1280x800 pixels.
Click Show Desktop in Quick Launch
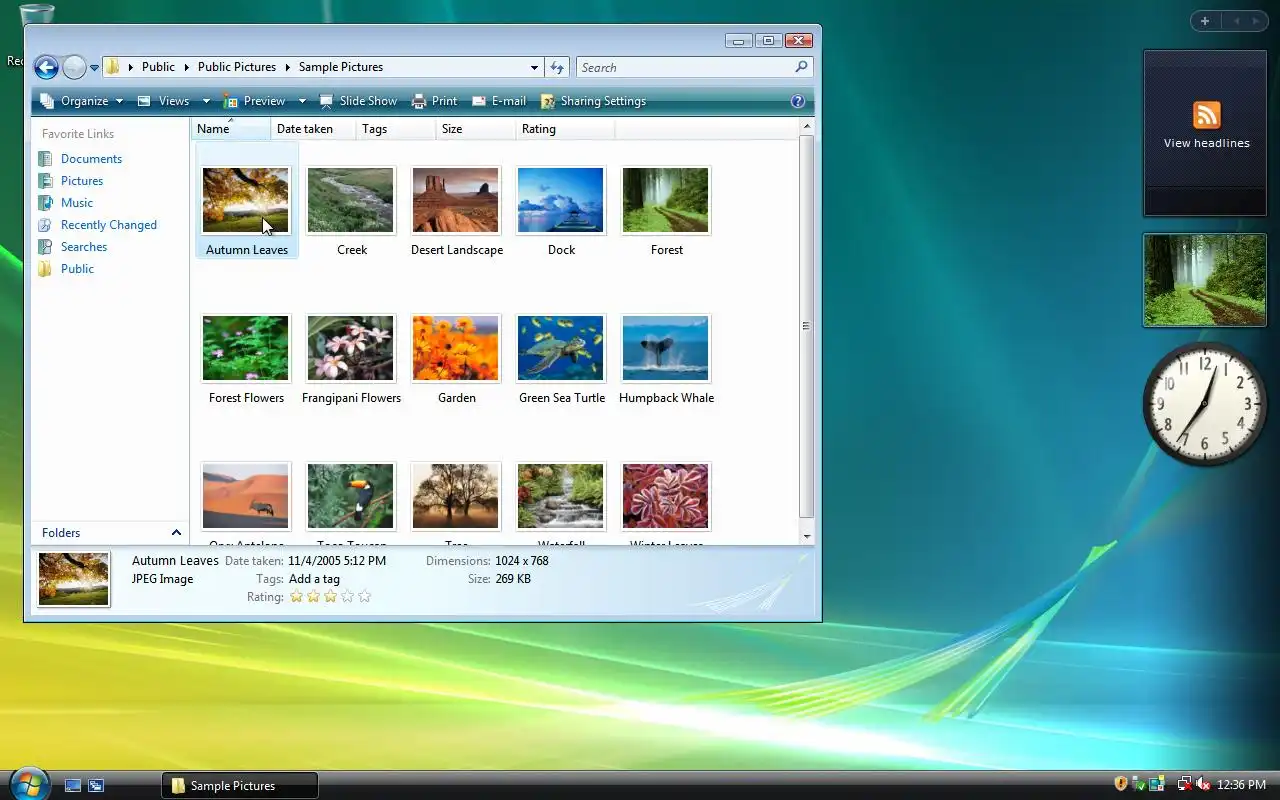click(x=73, y=786)
